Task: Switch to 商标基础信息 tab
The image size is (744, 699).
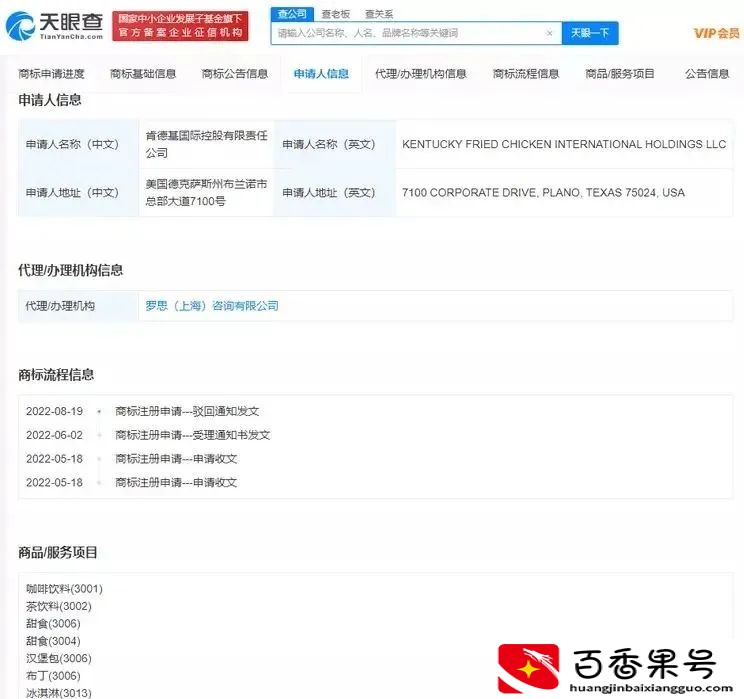Action: click(x=143, y=74)
